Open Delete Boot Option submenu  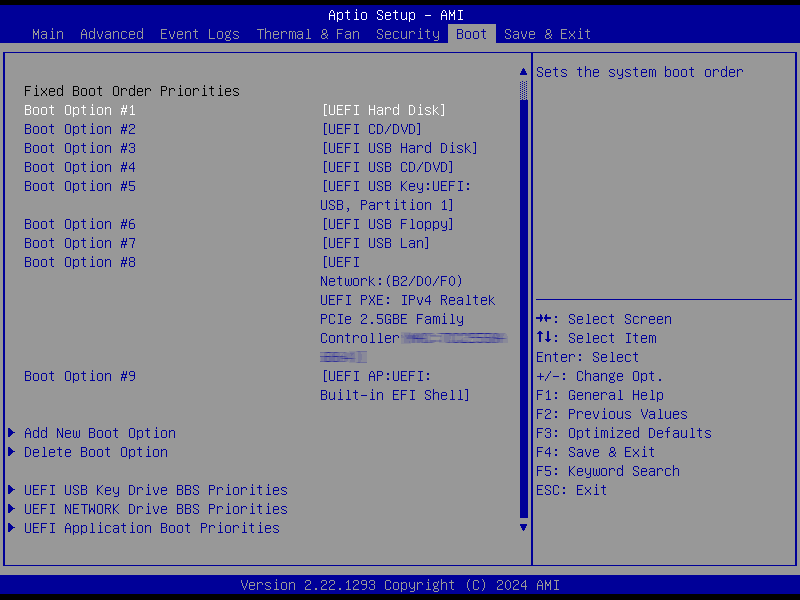96,452
